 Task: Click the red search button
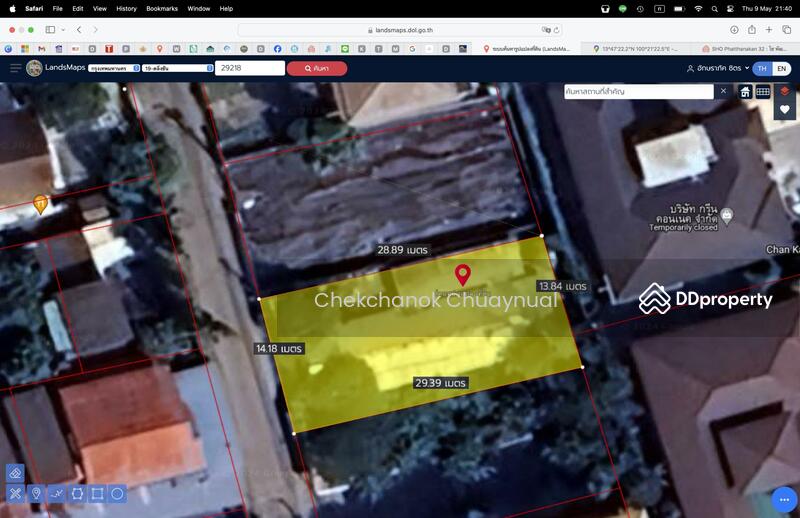coord(317,68)
